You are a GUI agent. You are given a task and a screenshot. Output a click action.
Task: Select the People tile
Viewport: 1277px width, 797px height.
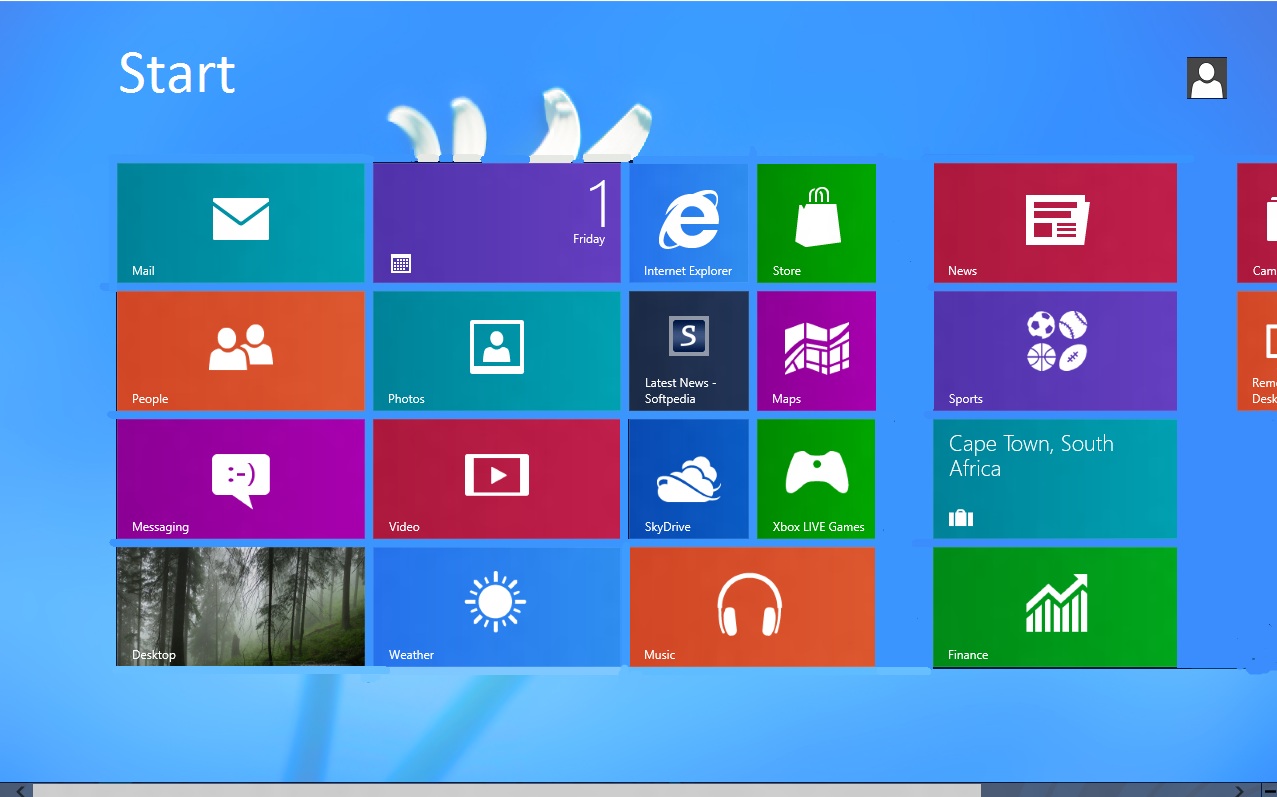240,350
